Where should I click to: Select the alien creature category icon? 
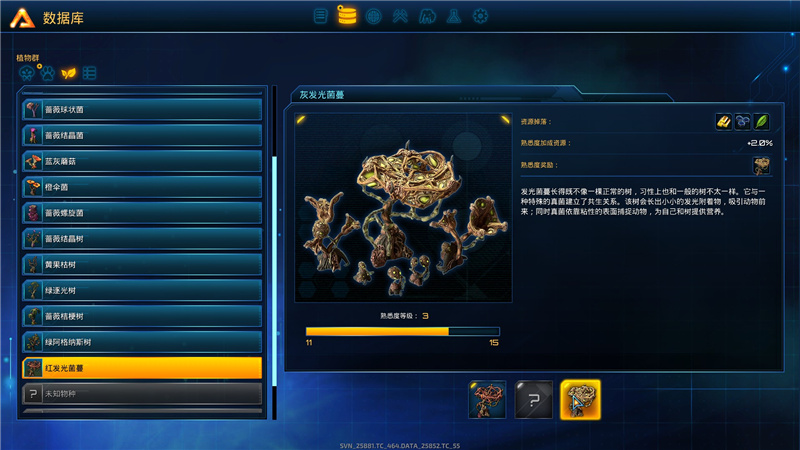click(27, 73)
